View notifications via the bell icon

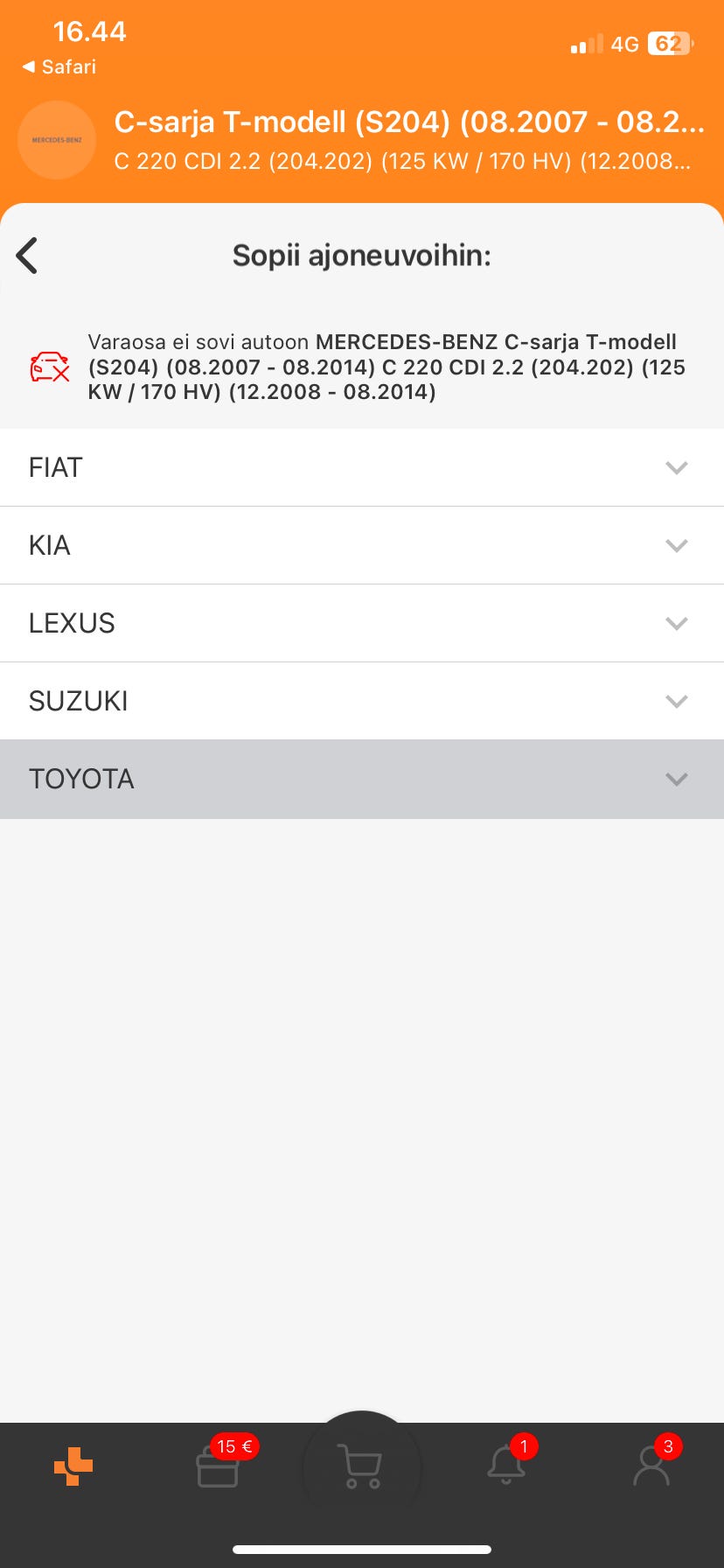pyautogui.click(x=507, y=1466)
